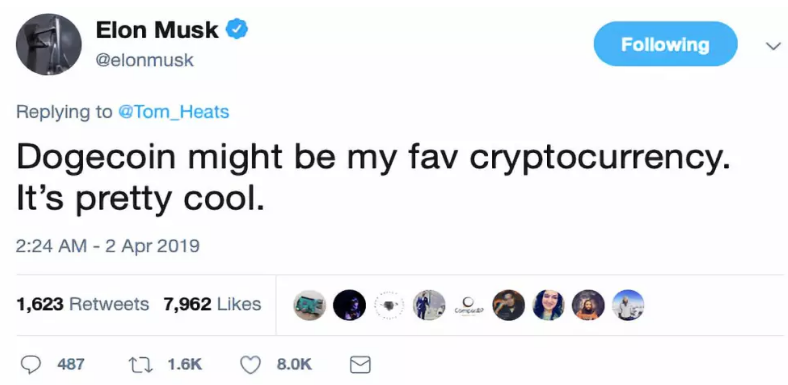Click the Compound logo liker avatar

tap(469, 305)
